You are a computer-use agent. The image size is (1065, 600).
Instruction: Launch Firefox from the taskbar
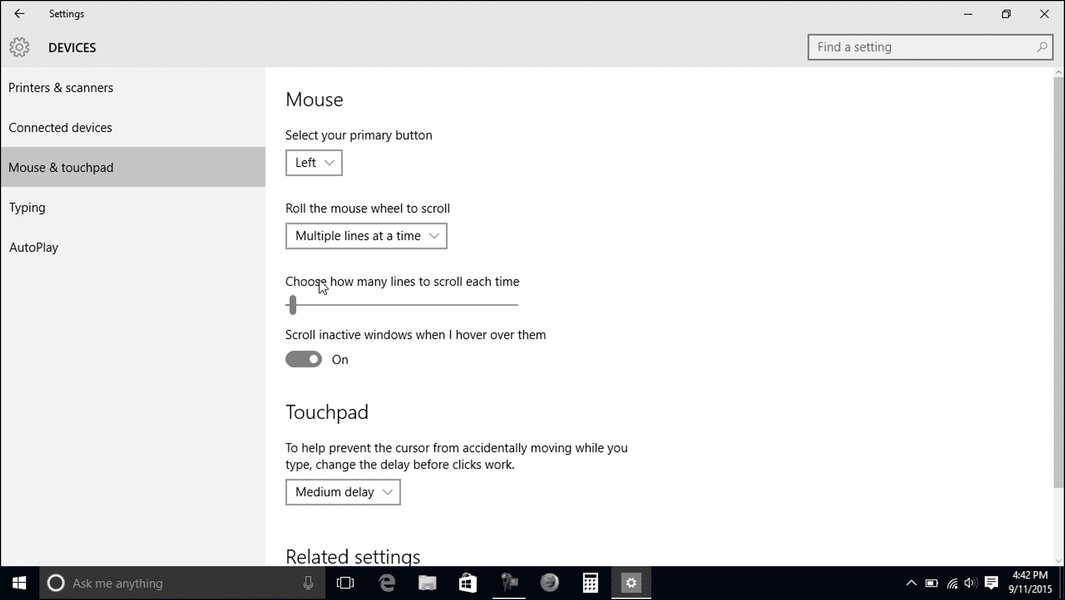(x=549, y=582)
